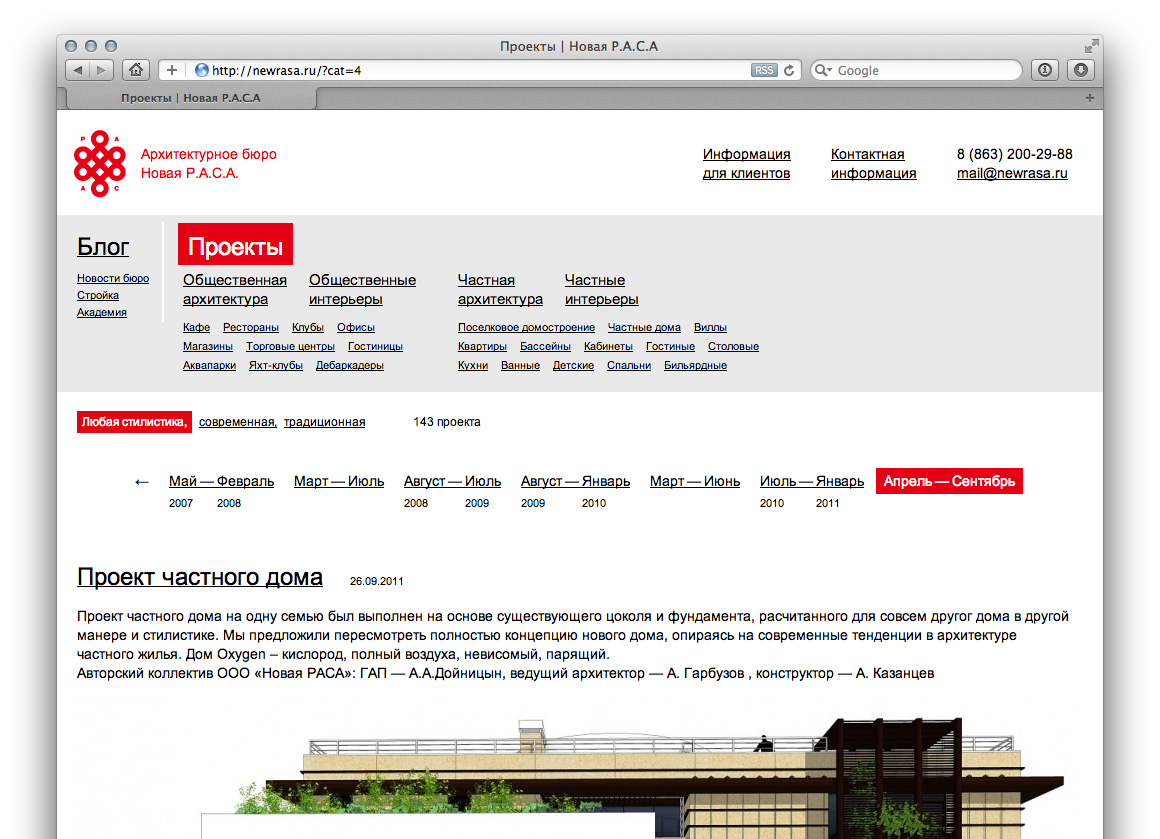The width and height of the screenshot is (1160, 839).
Task: Open the Рестораны category link
Action: click(x=250, y=328)
